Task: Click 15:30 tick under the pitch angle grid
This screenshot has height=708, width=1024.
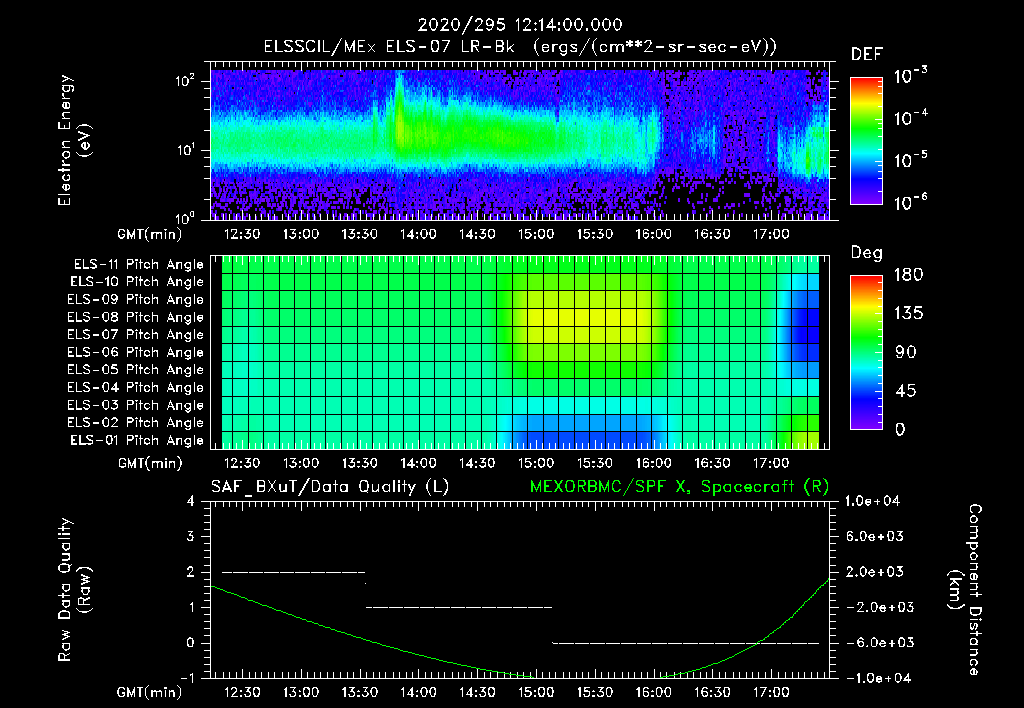Action: 594,463
